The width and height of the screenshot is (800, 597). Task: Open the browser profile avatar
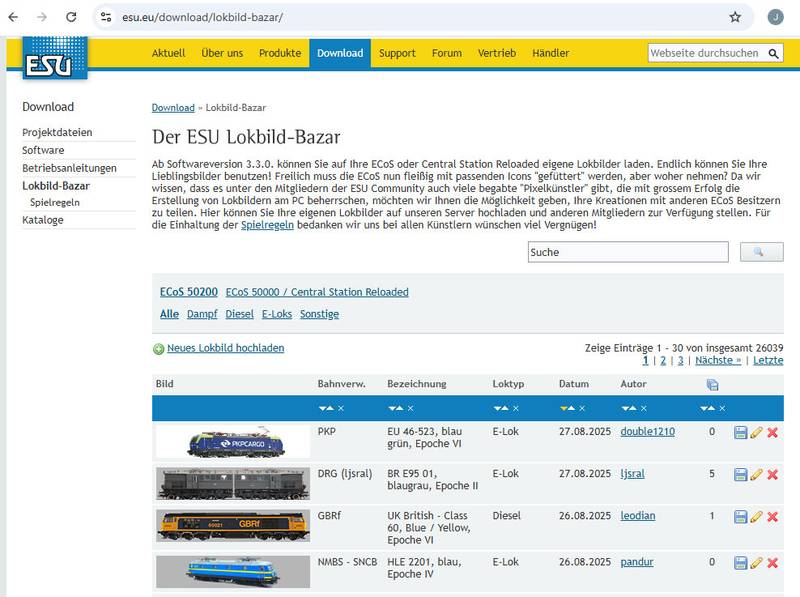(776, 17)
